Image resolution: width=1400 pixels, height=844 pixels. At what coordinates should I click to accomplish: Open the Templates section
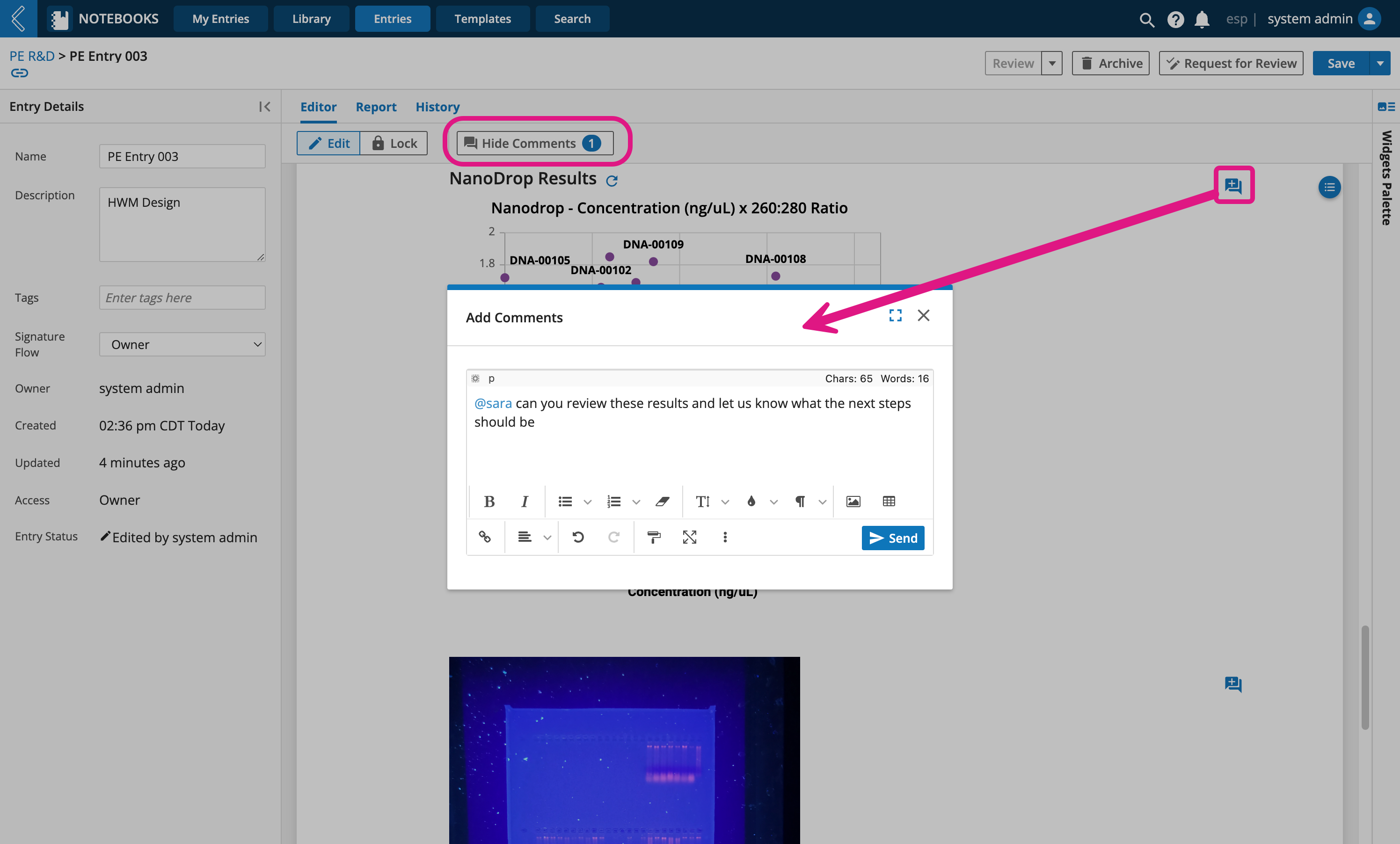(482, 19)
